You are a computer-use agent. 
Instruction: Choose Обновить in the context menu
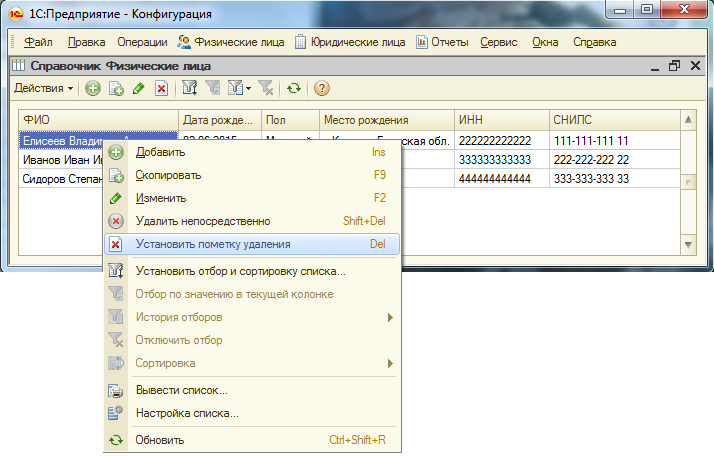pyautogui.click(x=252, y=440)
